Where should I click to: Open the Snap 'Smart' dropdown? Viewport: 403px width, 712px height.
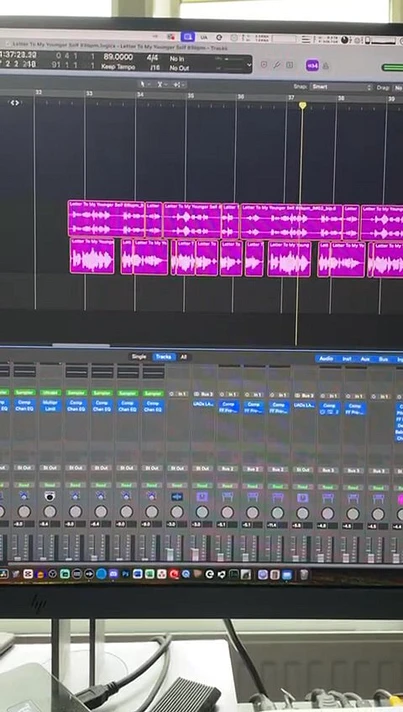pyautogui.click(x=340, y=87)
